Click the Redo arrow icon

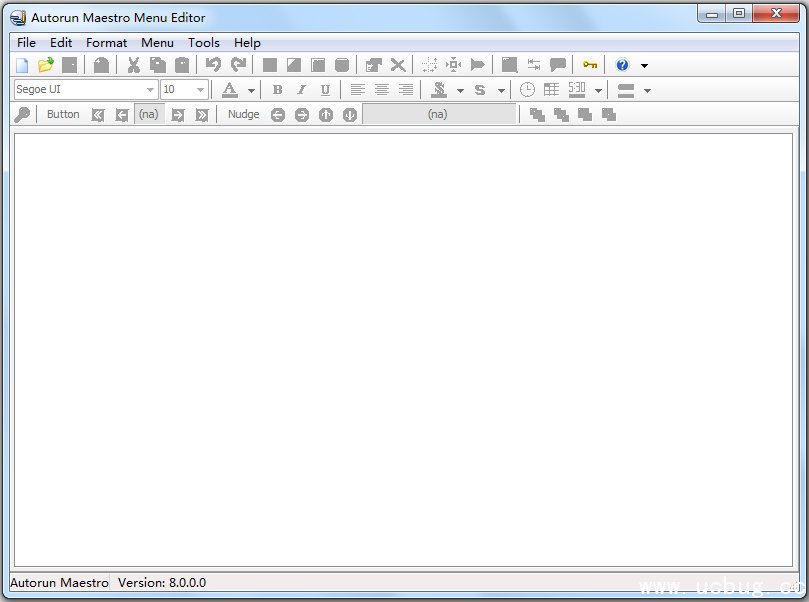[238, 65]
